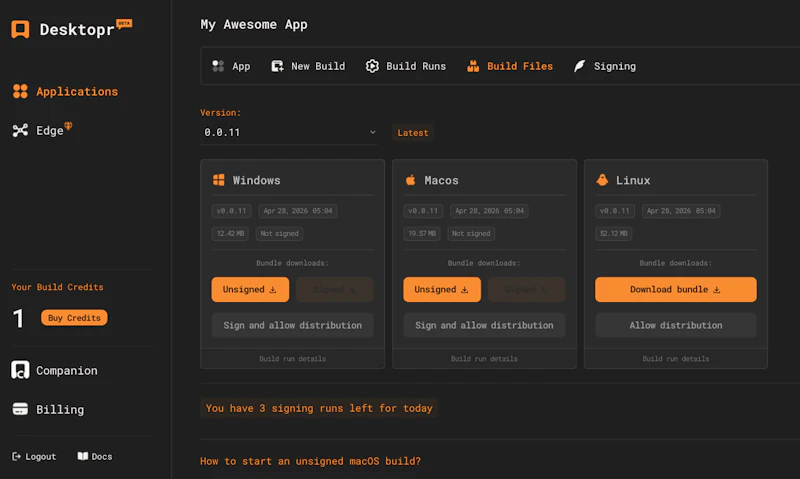Go to the Signing tab
This screenshot has width=800, height=479.
coord(605,66)
